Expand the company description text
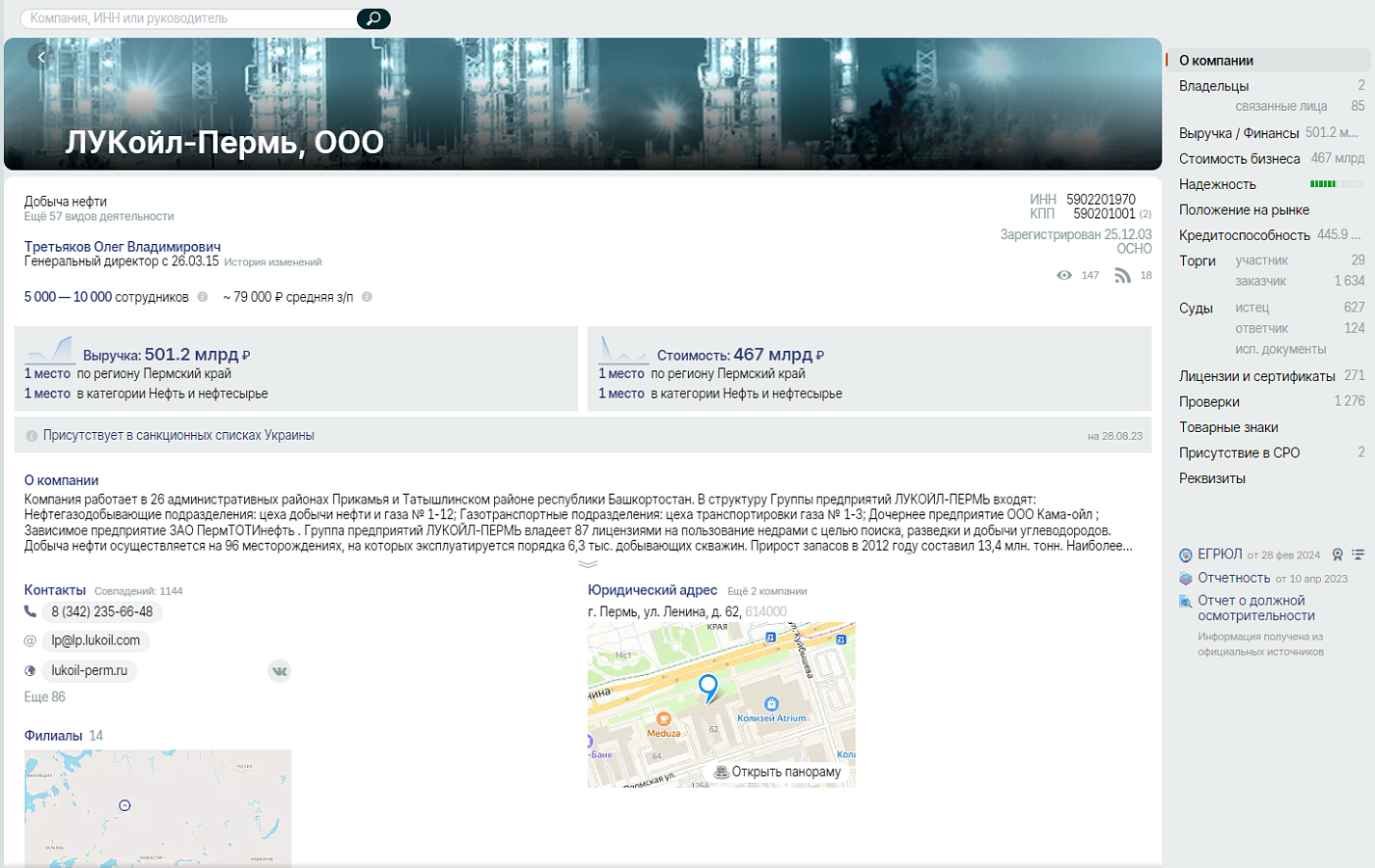 point(588,564)
